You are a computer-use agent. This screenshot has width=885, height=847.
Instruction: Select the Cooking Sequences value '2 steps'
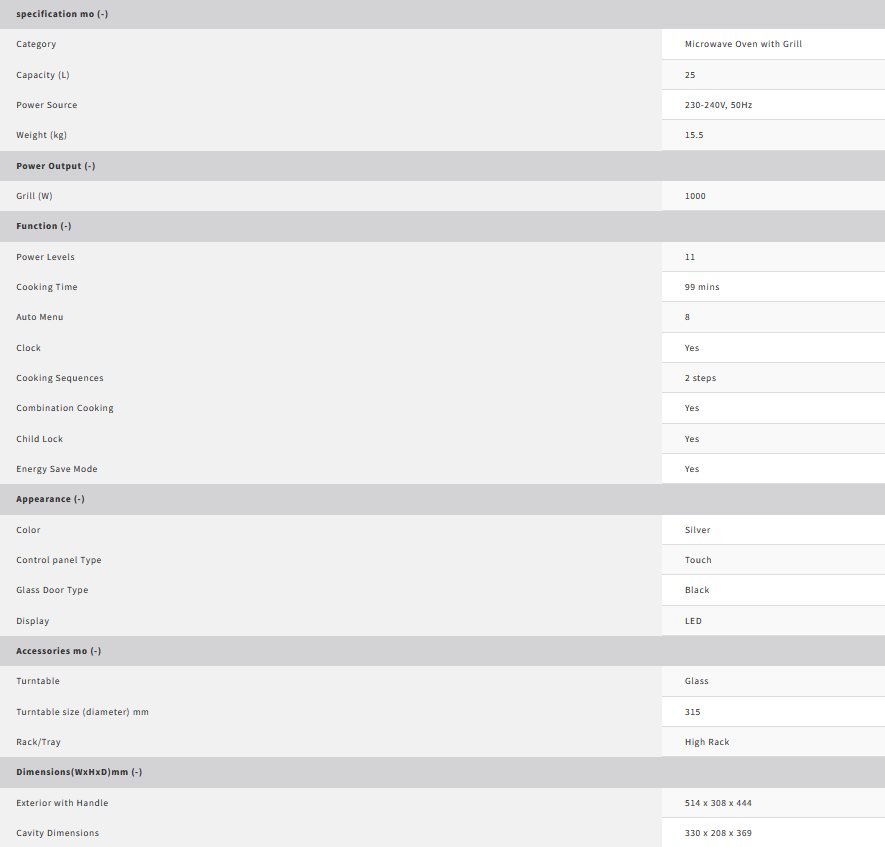(700, 378)
